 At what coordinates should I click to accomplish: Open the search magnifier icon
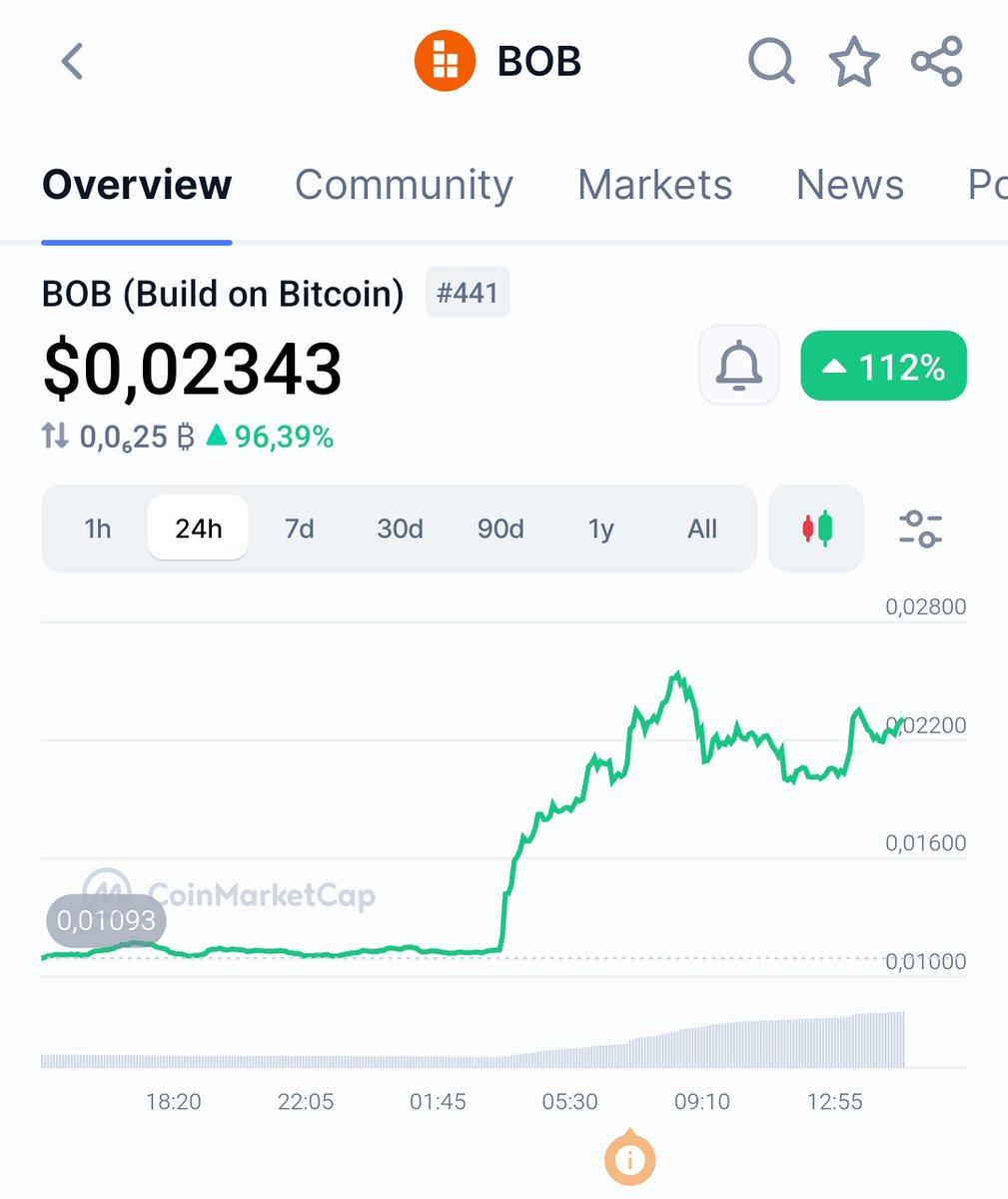click(771, 61)
